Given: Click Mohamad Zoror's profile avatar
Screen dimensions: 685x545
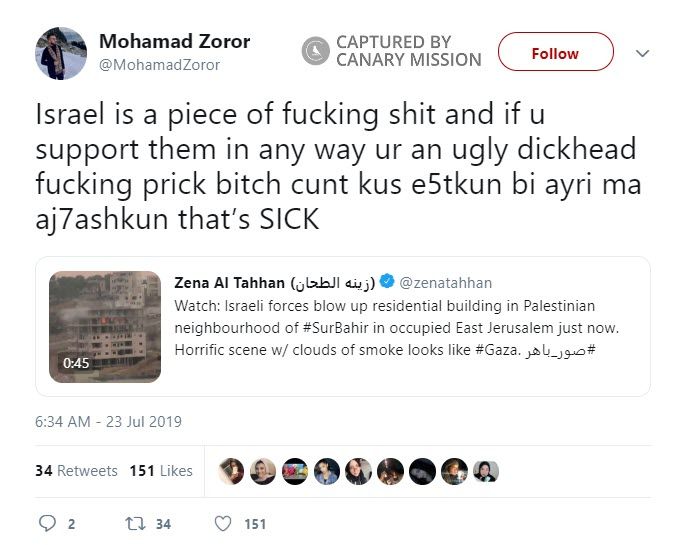Looking at the screenshot, I should coord(62,53).
